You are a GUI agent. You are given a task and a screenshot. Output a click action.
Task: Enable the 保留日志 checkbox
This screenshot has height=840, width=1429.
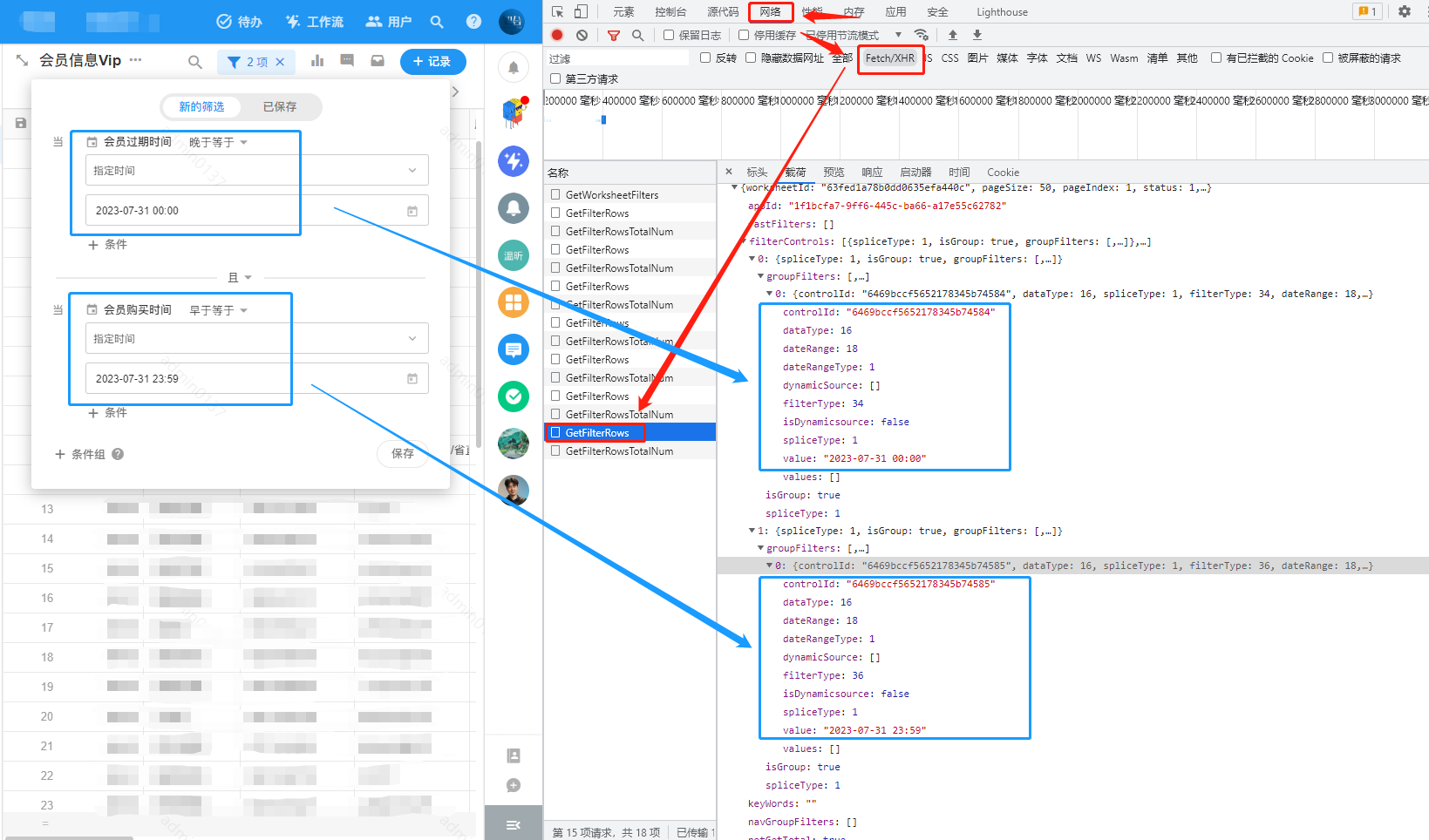pyautogui.click(x=669, y=35)
